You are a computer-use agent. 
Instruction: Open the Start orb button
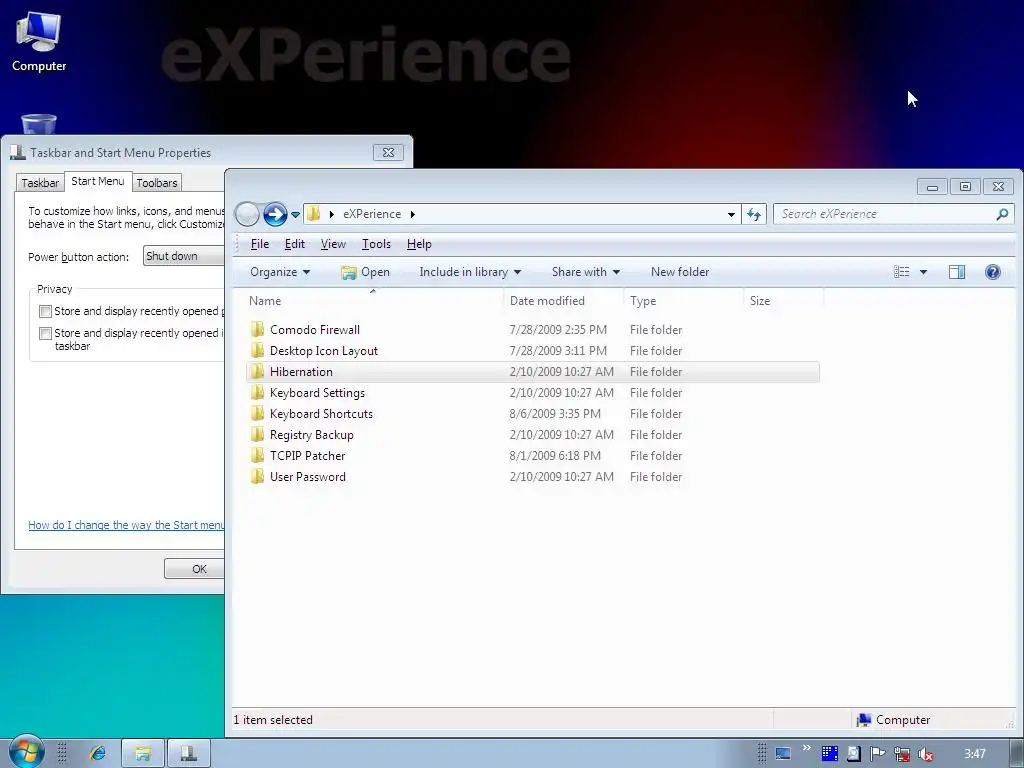point(26,752)
